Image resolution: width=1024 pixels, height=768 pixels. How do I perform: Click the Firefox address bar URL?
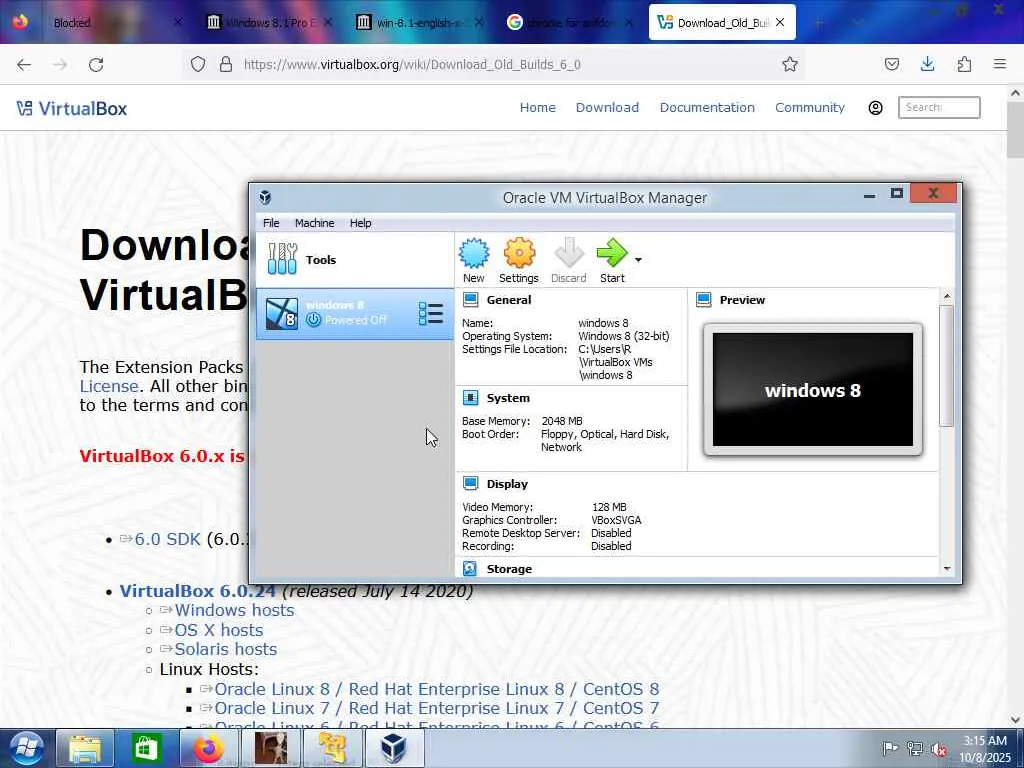click(412, 64)
